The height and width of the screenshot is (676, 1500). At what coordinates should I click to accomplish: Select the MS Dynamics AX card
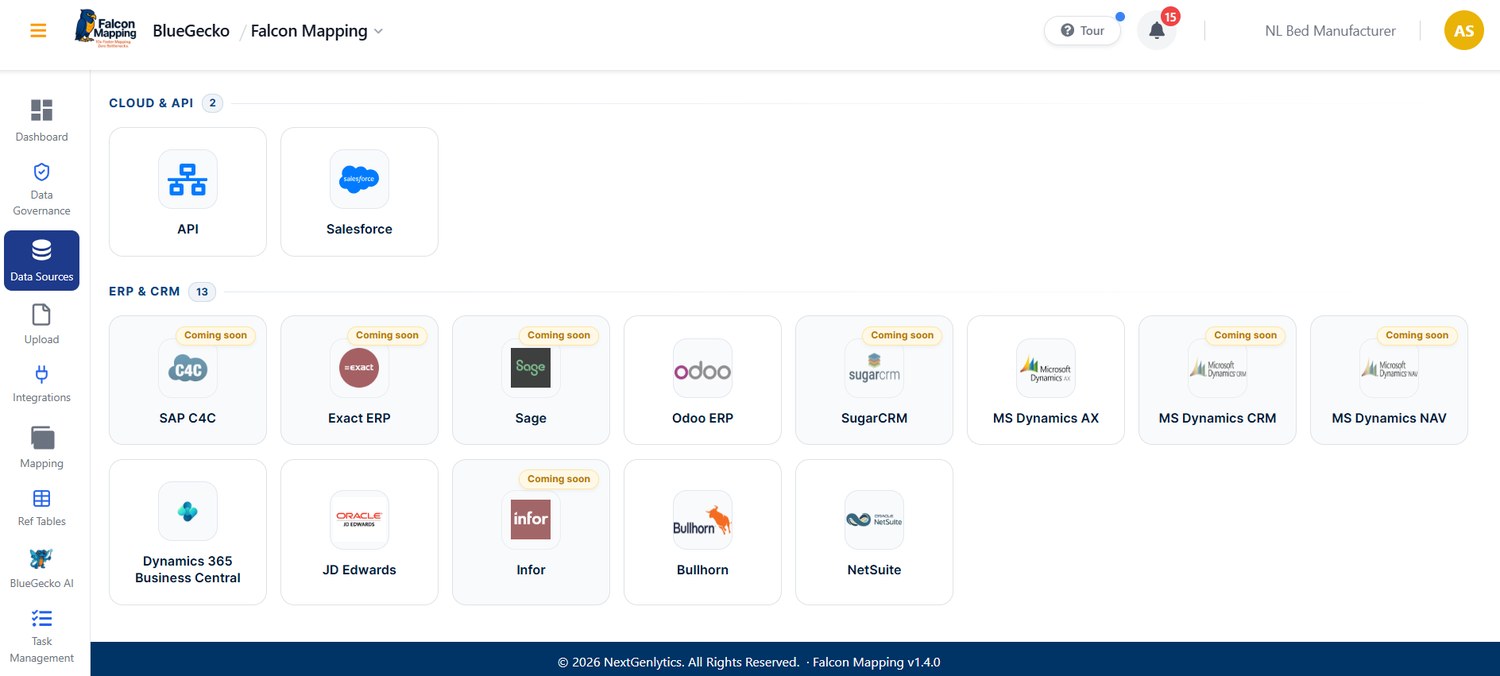(x=1046, y=380)
